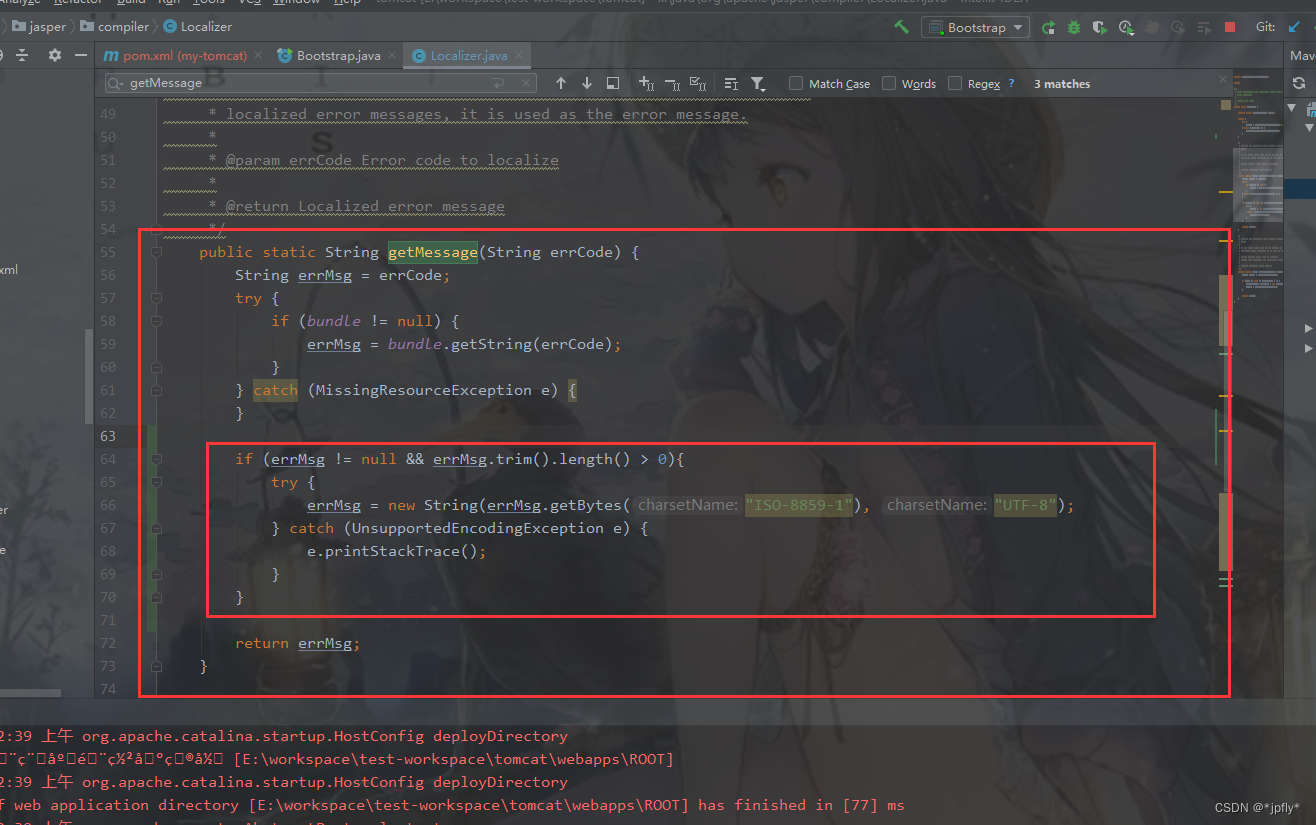Unselect the current occurrence
Image resolution: width=1316 pixels, height=825 pixels.
(x=672, y=84)
